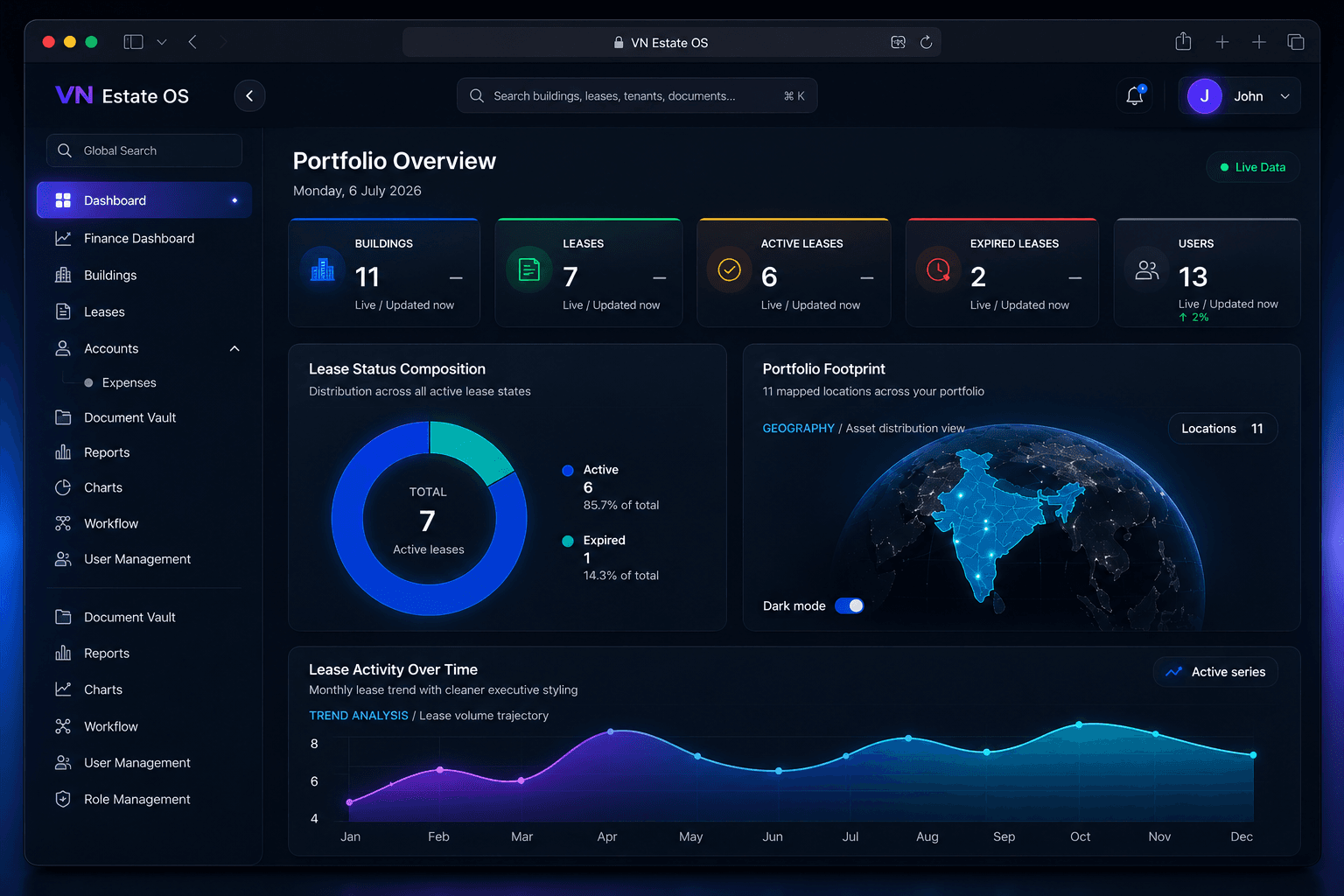Click the magnifier icon in top search bar
This screenshot has height=896, width=1344.
click(x=477, y=95)
